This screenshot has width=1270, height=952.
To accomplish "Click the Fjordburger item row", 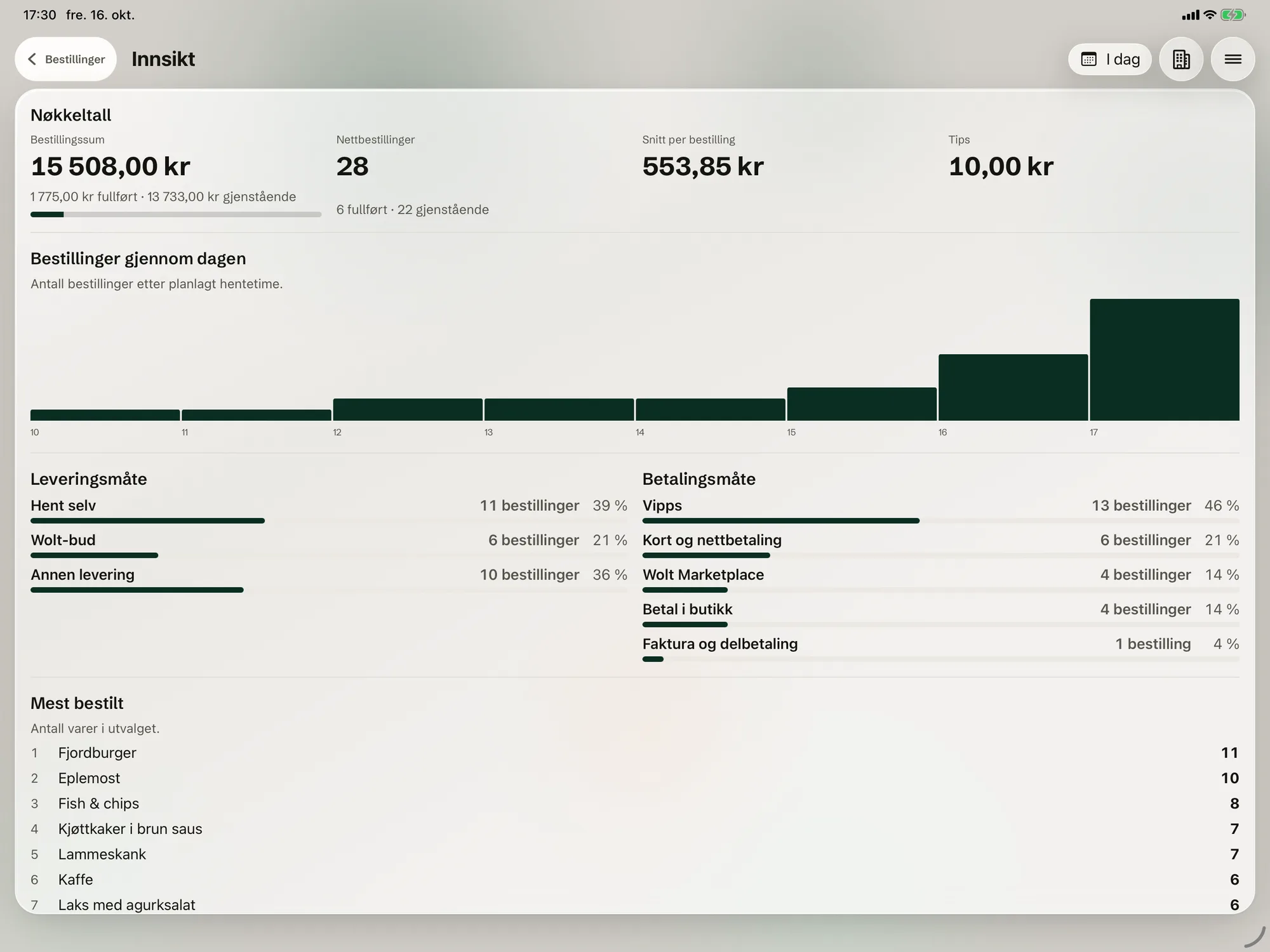I will pos(635,753).
